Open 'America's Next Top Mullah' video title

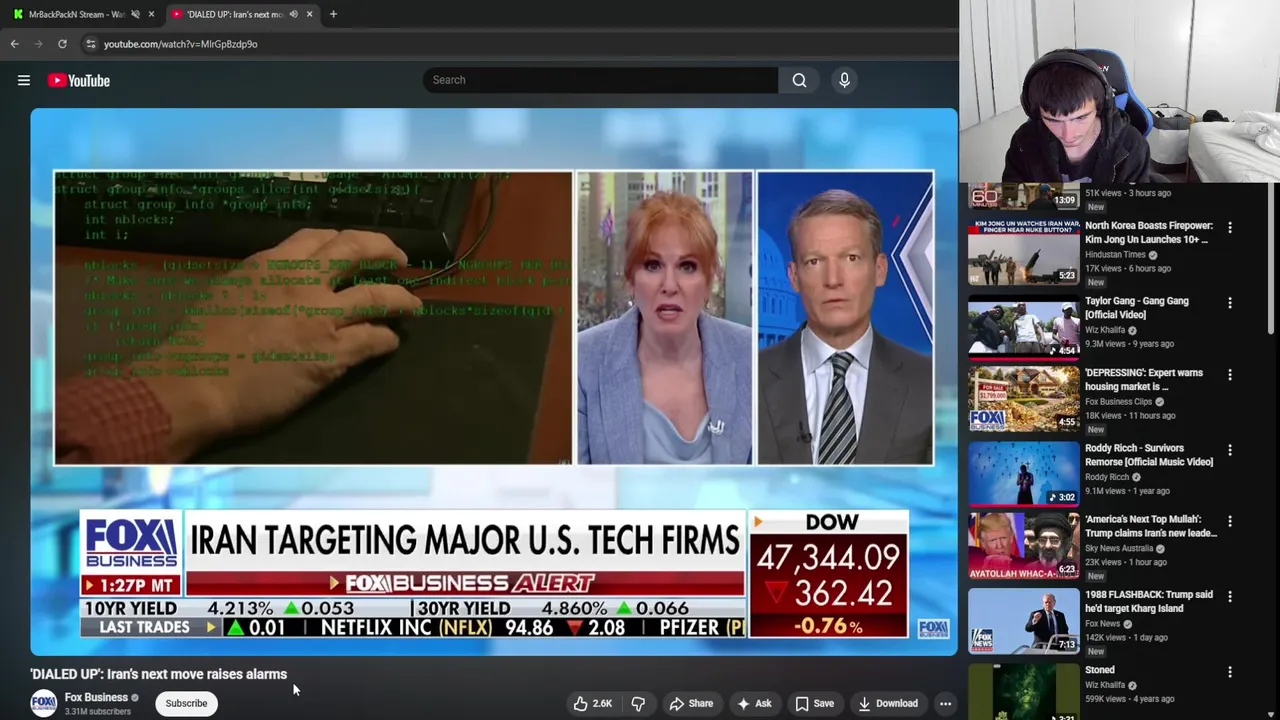1151,527
